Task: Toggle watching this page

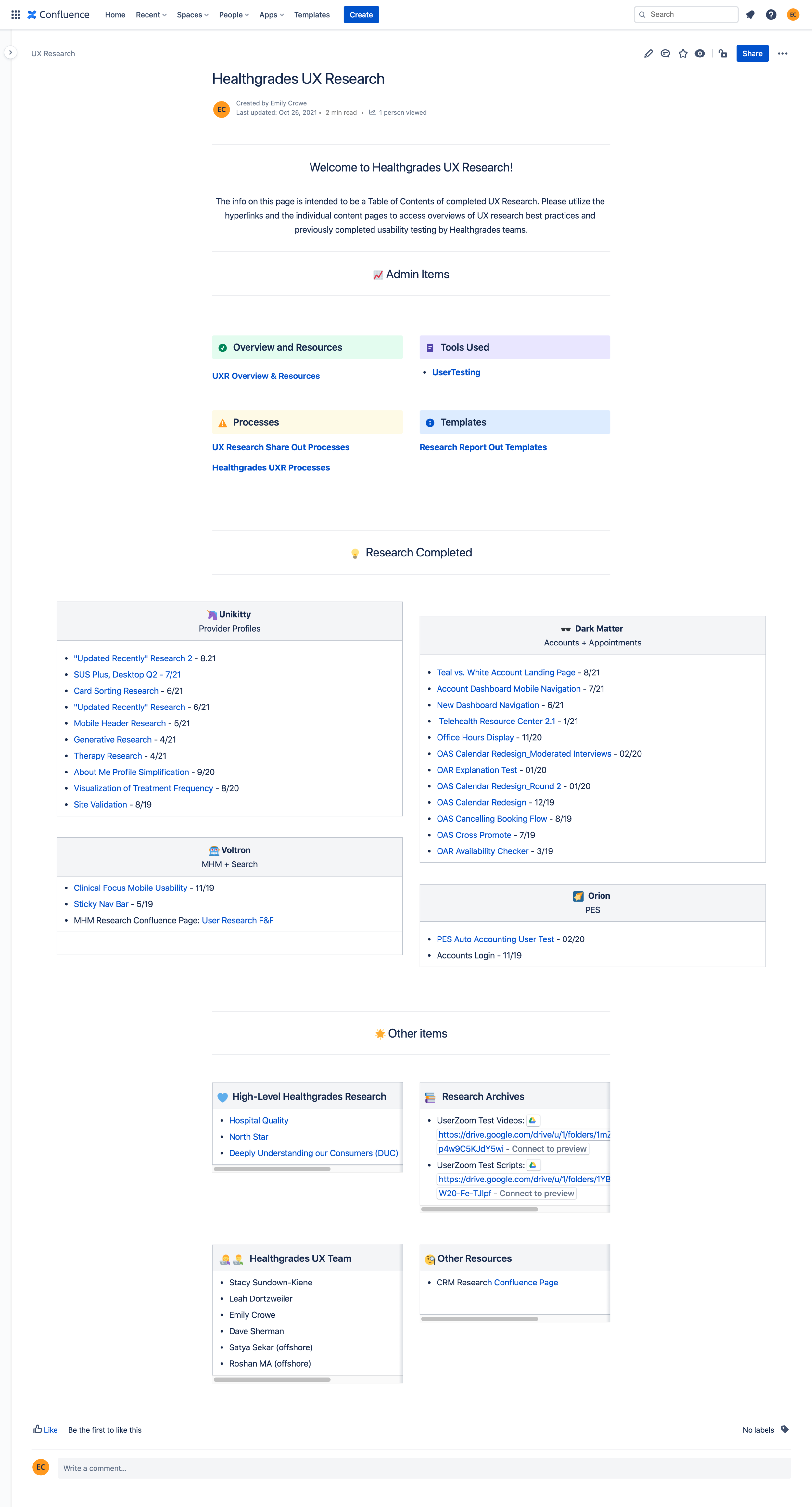Action: coord(700,54)
